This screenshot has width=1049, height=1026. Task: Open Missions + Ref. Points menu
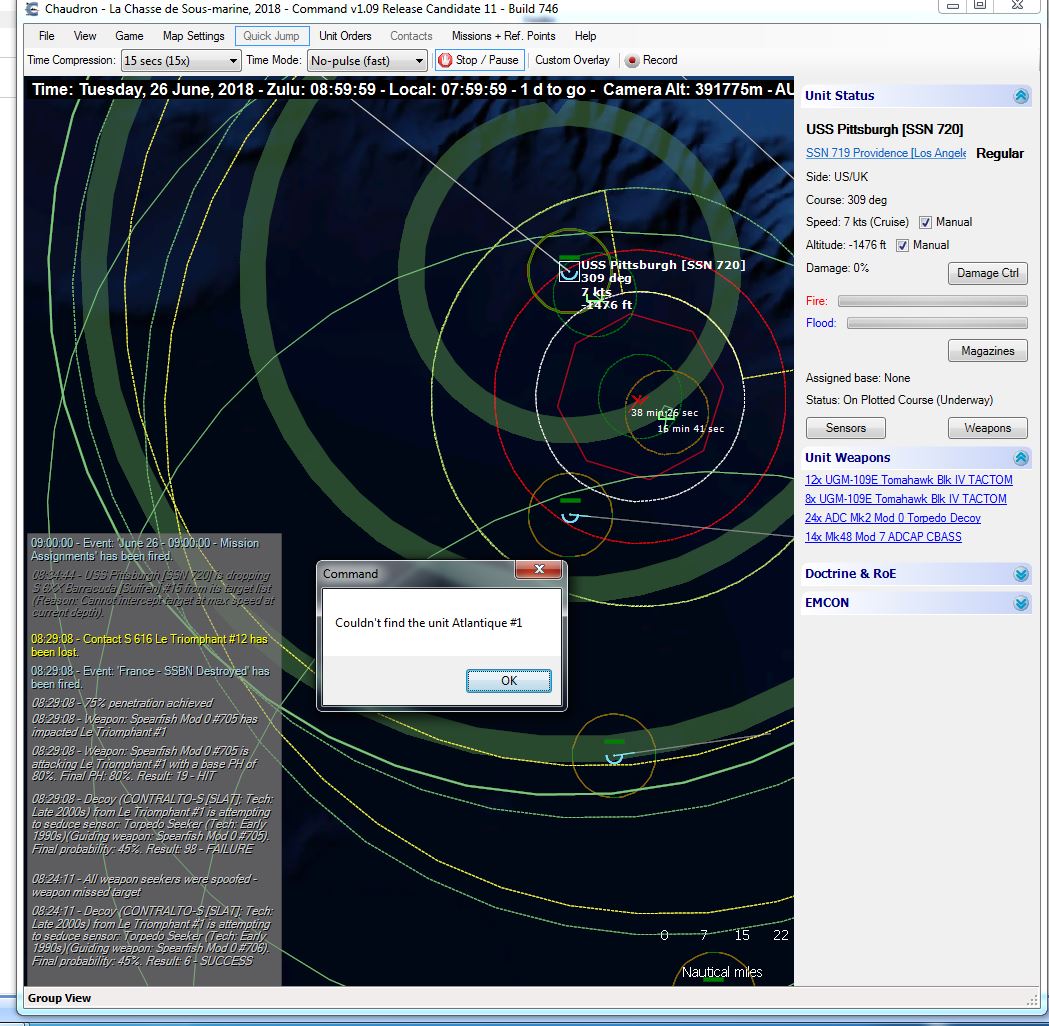coord(504,36)
